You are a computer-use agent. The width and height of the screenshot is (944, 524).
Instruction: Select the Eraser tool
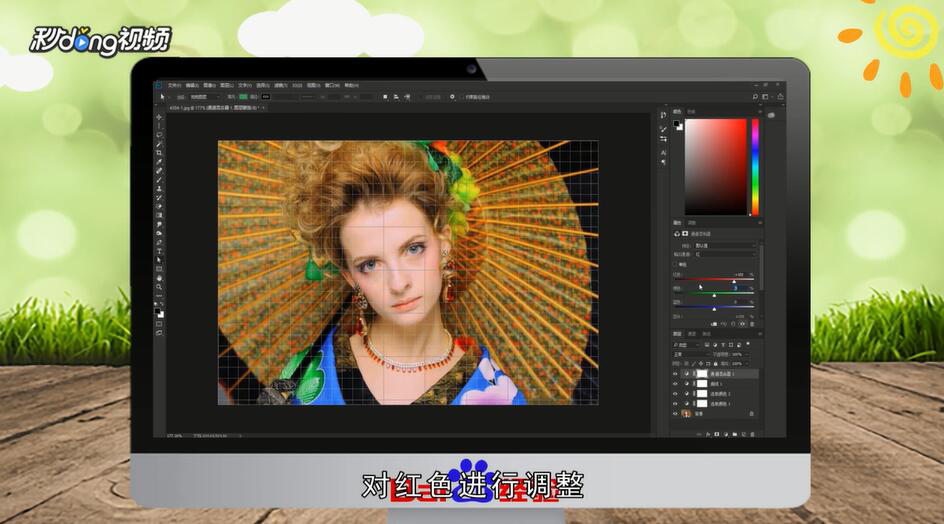pyautogui.click(x=159, y=207)
